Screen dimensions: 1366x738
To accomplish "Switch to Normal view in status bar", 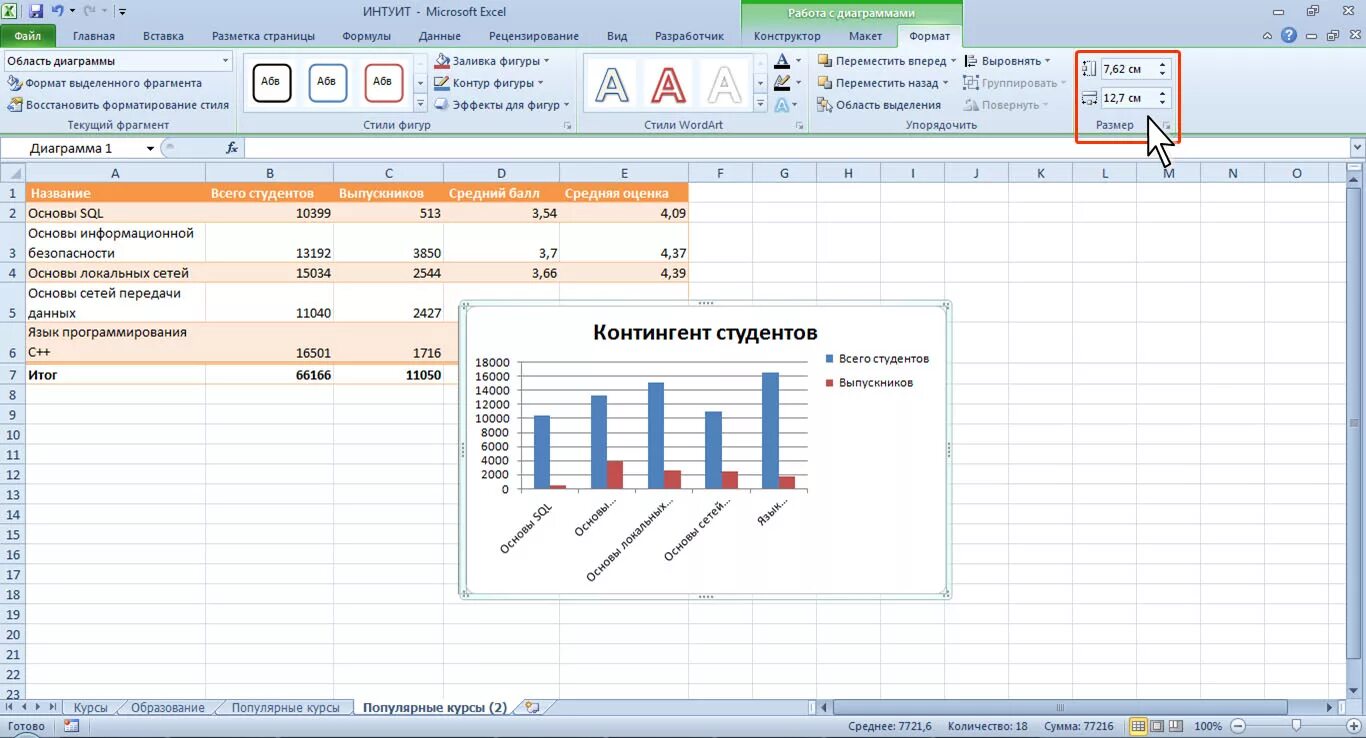I will (x=1137, y=726).
